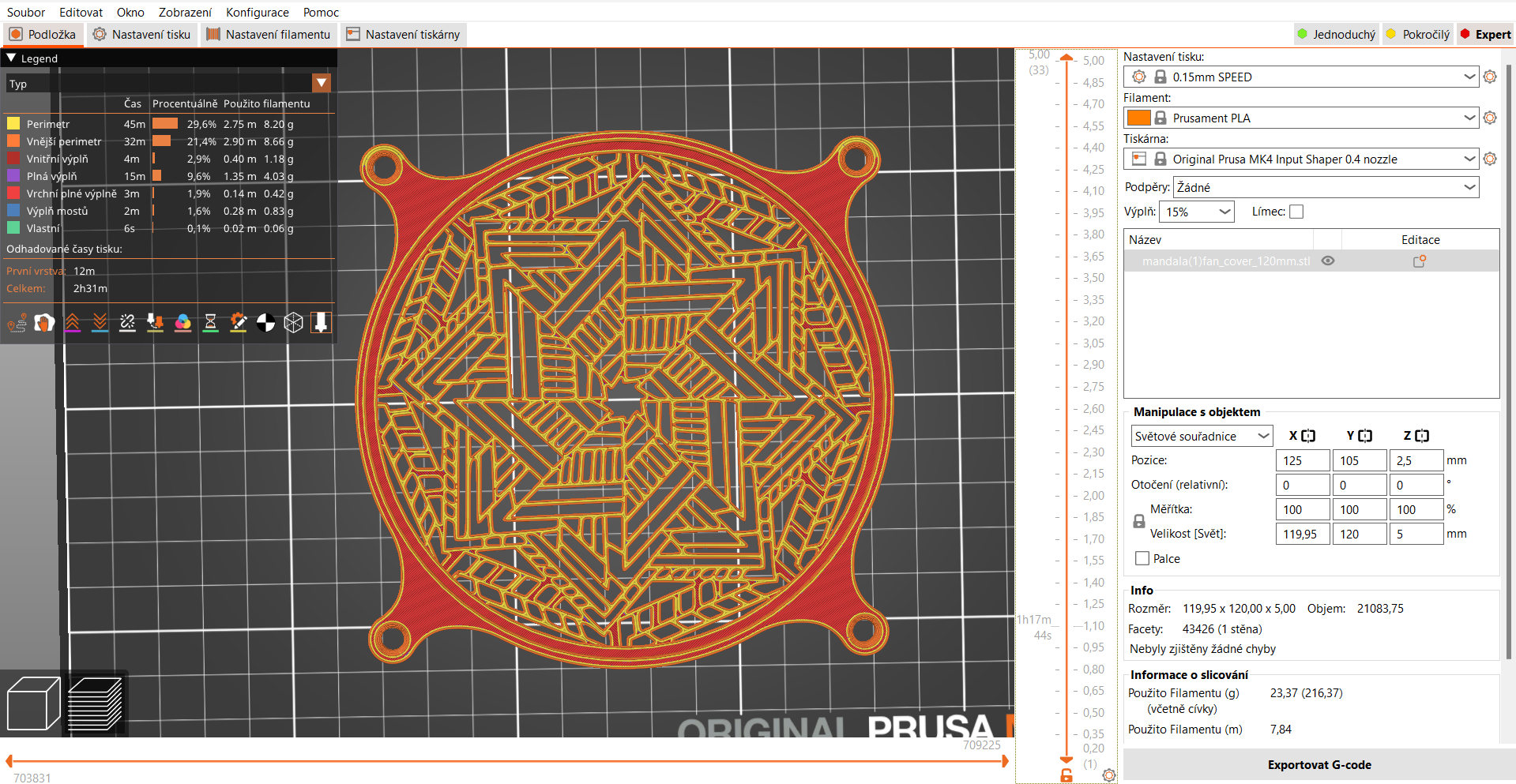Toggle travel moves display in legend

point(17,322)
